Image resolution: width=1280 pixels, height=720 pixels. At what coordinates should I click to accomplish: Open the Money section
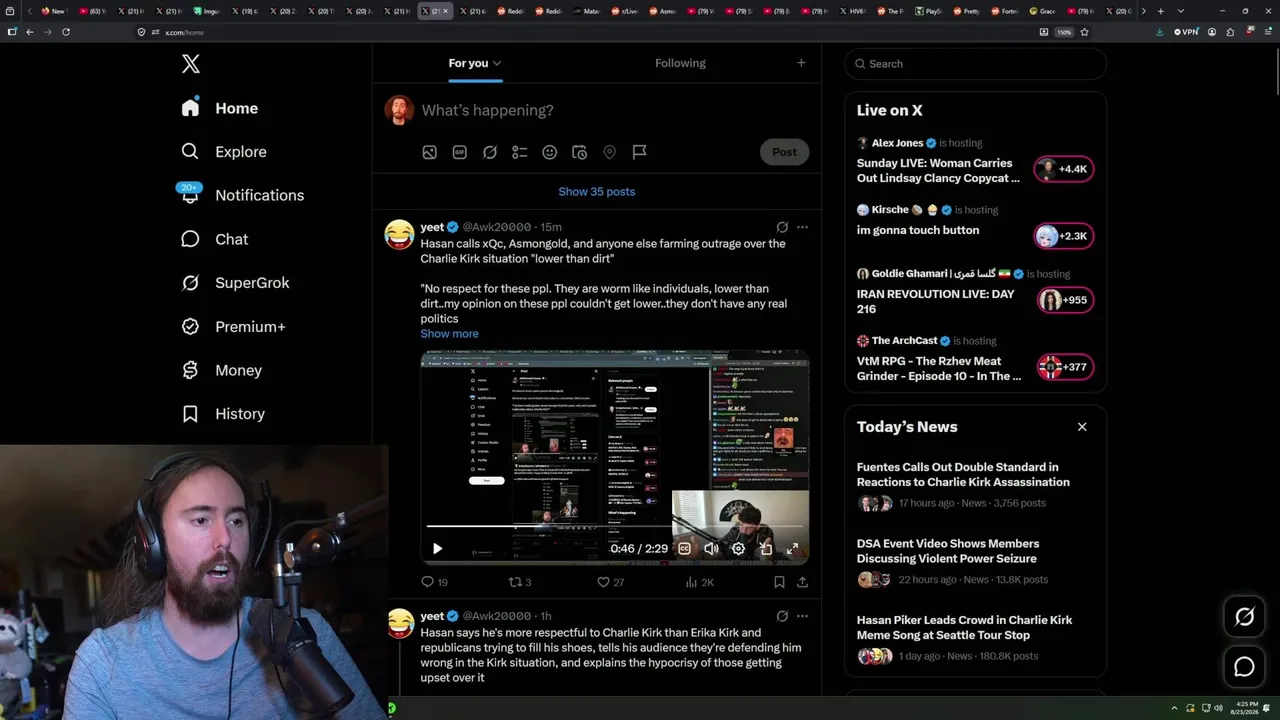click(221, 370)
